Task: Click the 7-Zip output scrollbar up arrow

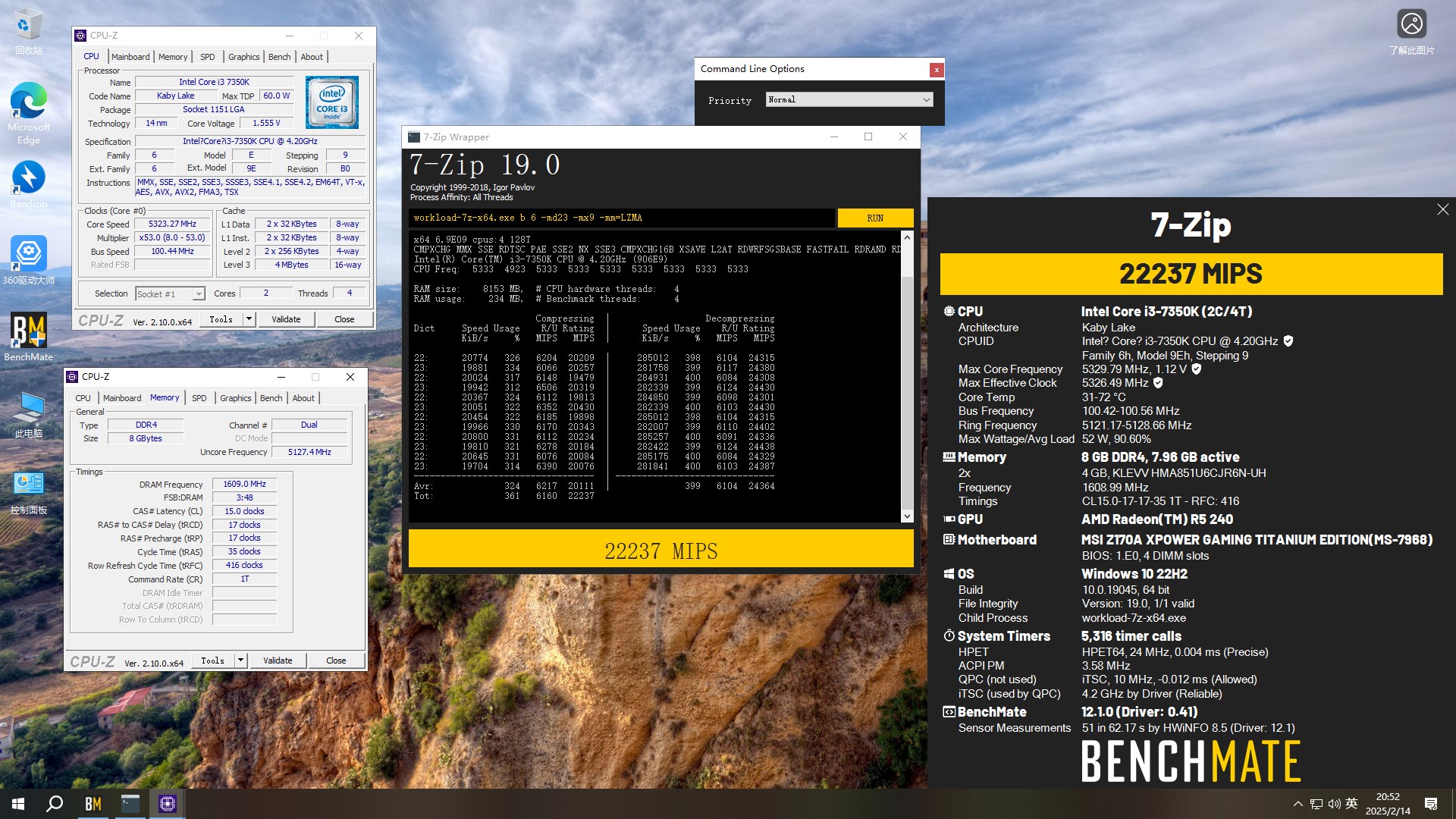Action: [x=907, y=237]
